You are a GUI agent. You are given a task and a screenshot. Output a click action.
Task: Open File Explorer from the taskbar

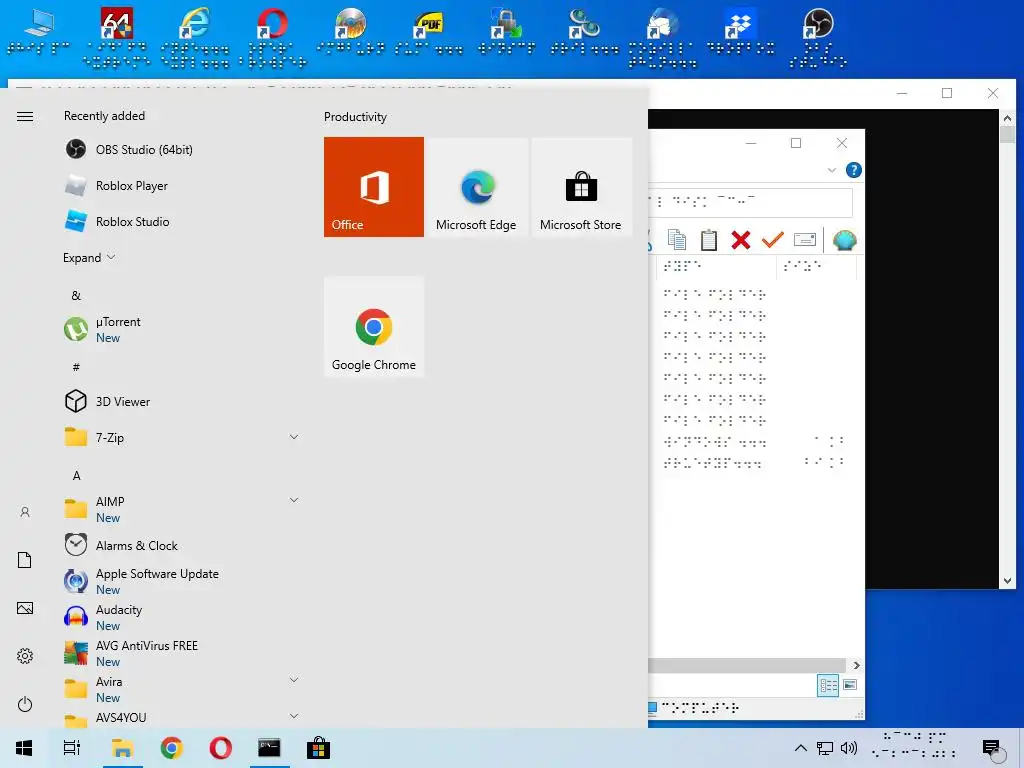[122, 748]
